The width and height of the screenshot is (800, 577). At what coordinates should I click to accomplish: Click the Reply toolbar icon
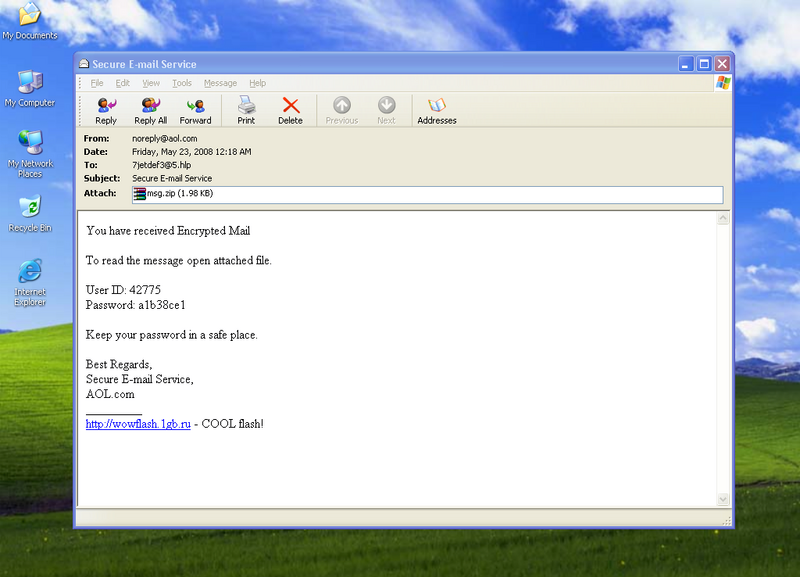point(106,110)
